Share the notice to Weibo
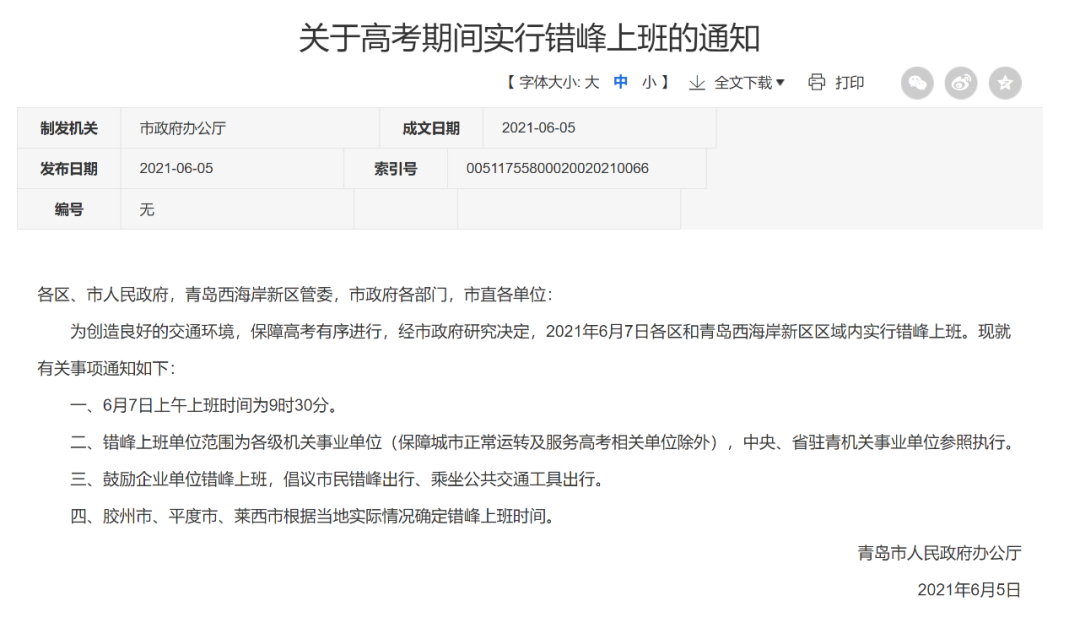The image size is (1080, 639). [x=961, y=83]
